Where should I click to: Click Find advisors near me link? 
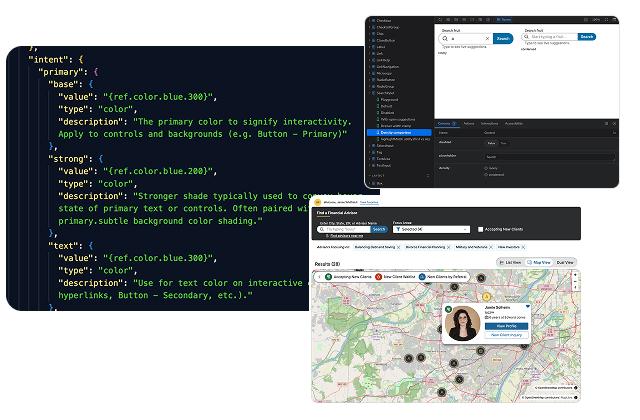[x=347, y=236]
